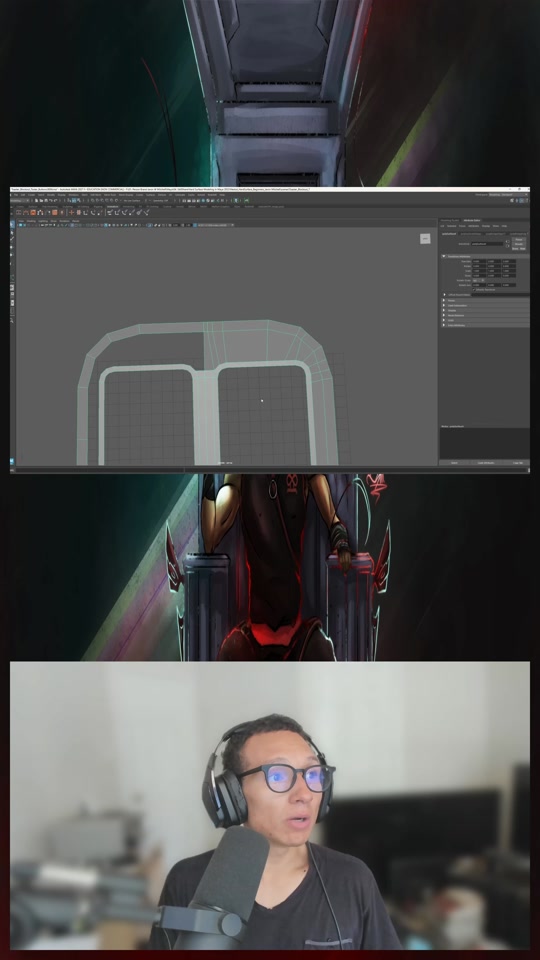Click the Translate X value field
Screen dimensions: 540x960
pos(479,261)
